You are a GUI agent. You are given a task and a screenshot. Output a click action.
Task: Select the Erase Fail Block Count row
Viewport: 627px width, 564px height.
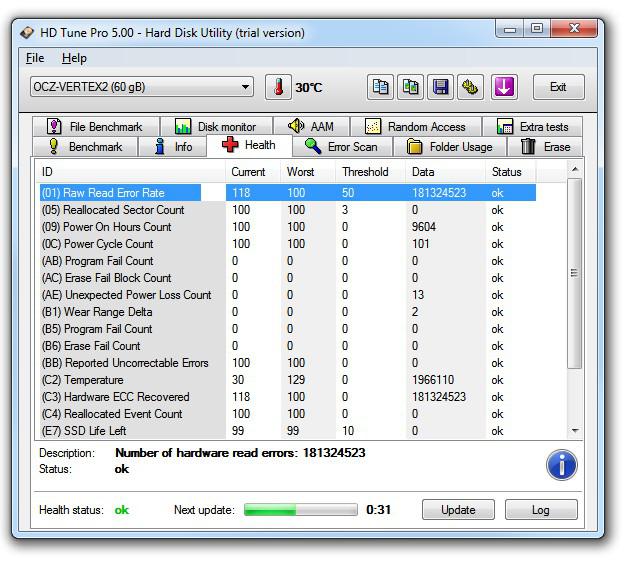coord(288,278)
